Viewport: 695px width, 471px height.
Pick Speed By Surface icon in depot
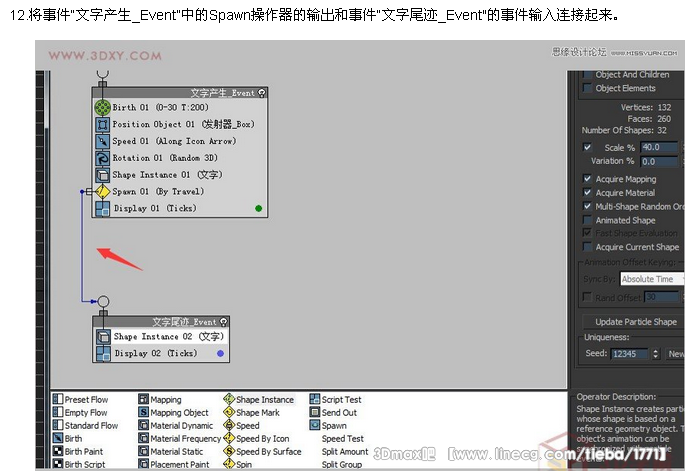(229, 451)
